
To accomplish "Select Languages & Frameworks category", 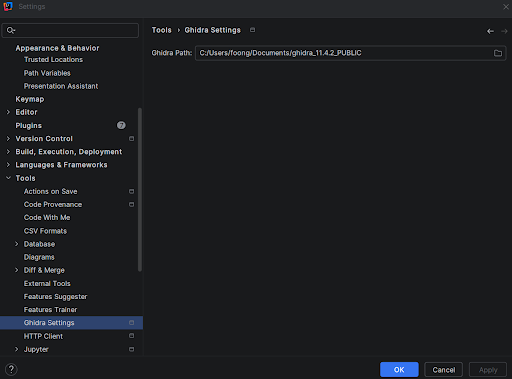I will 61,165.
